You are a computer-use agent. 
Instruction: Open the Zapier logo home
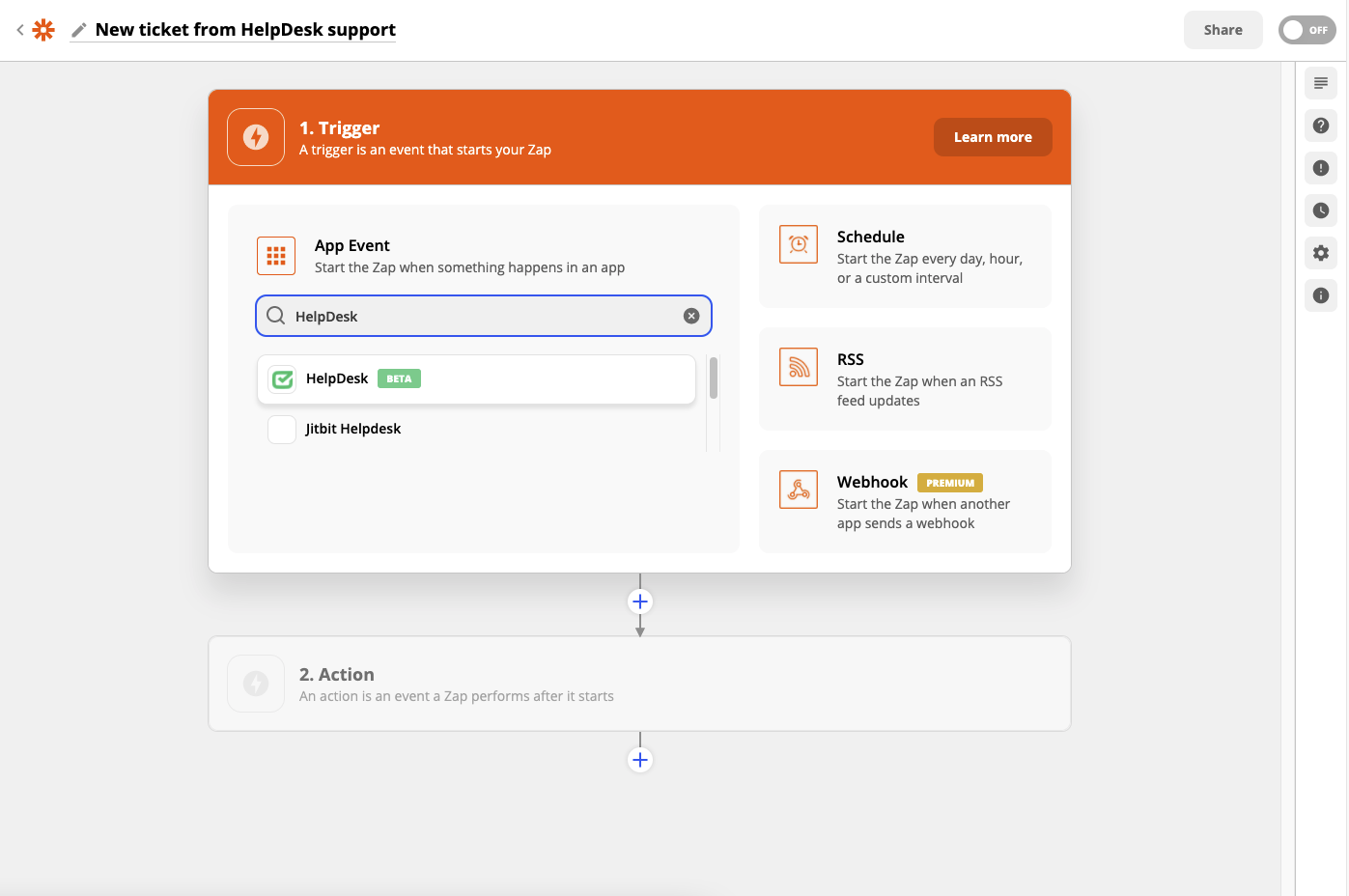point(43,30)
